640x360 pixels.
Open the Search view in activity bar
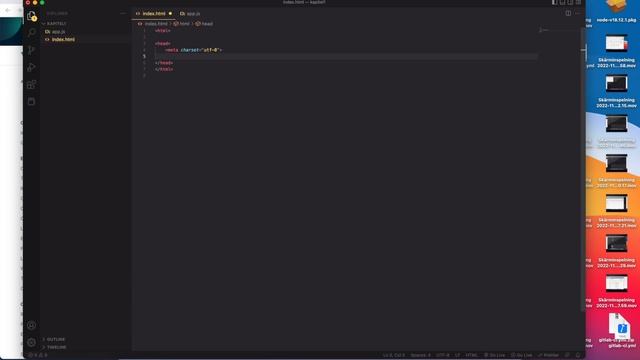[x=31, y=33]
